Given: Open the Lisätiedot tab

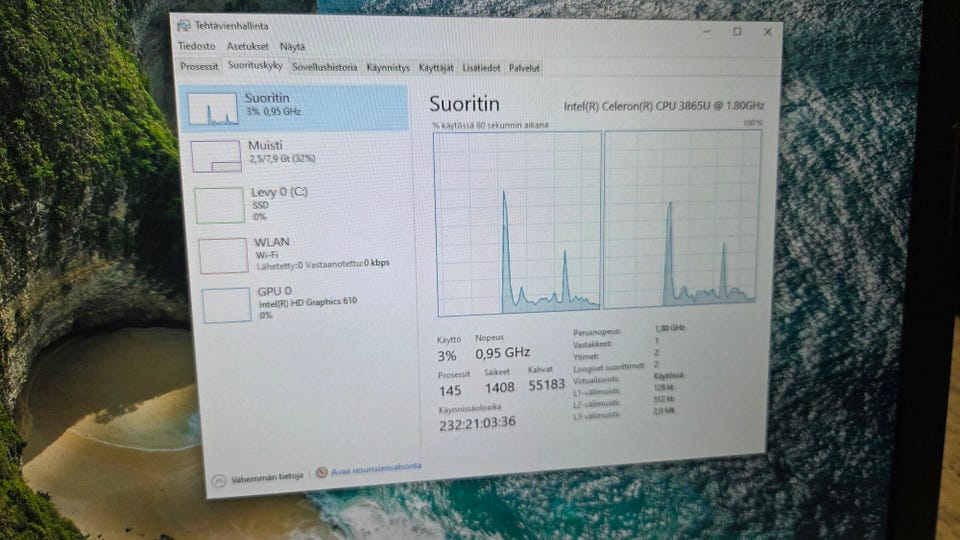Looking at the screenshot, I should tap(481, 68).
